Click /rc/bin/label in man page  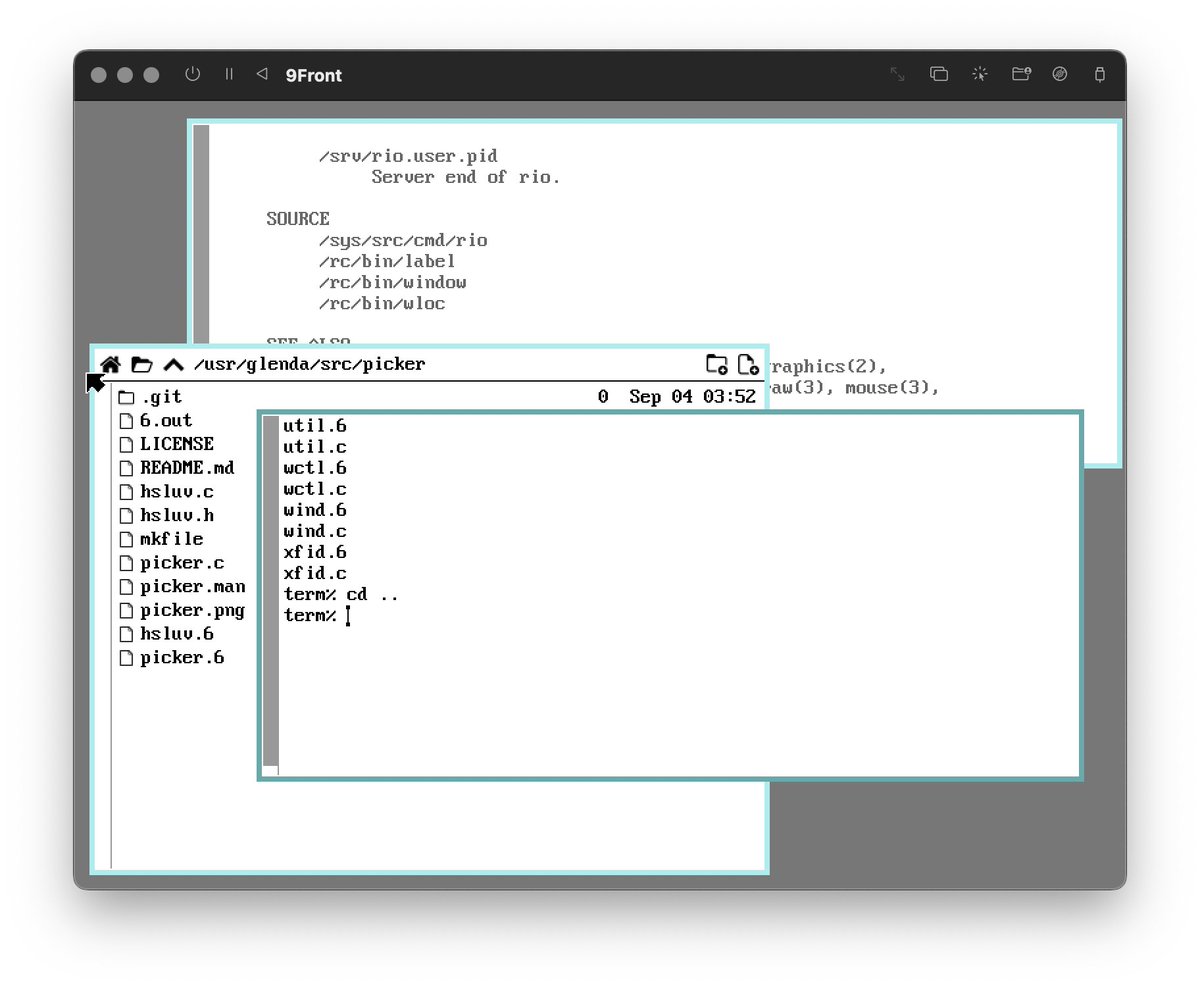click(x=387, y=262)
